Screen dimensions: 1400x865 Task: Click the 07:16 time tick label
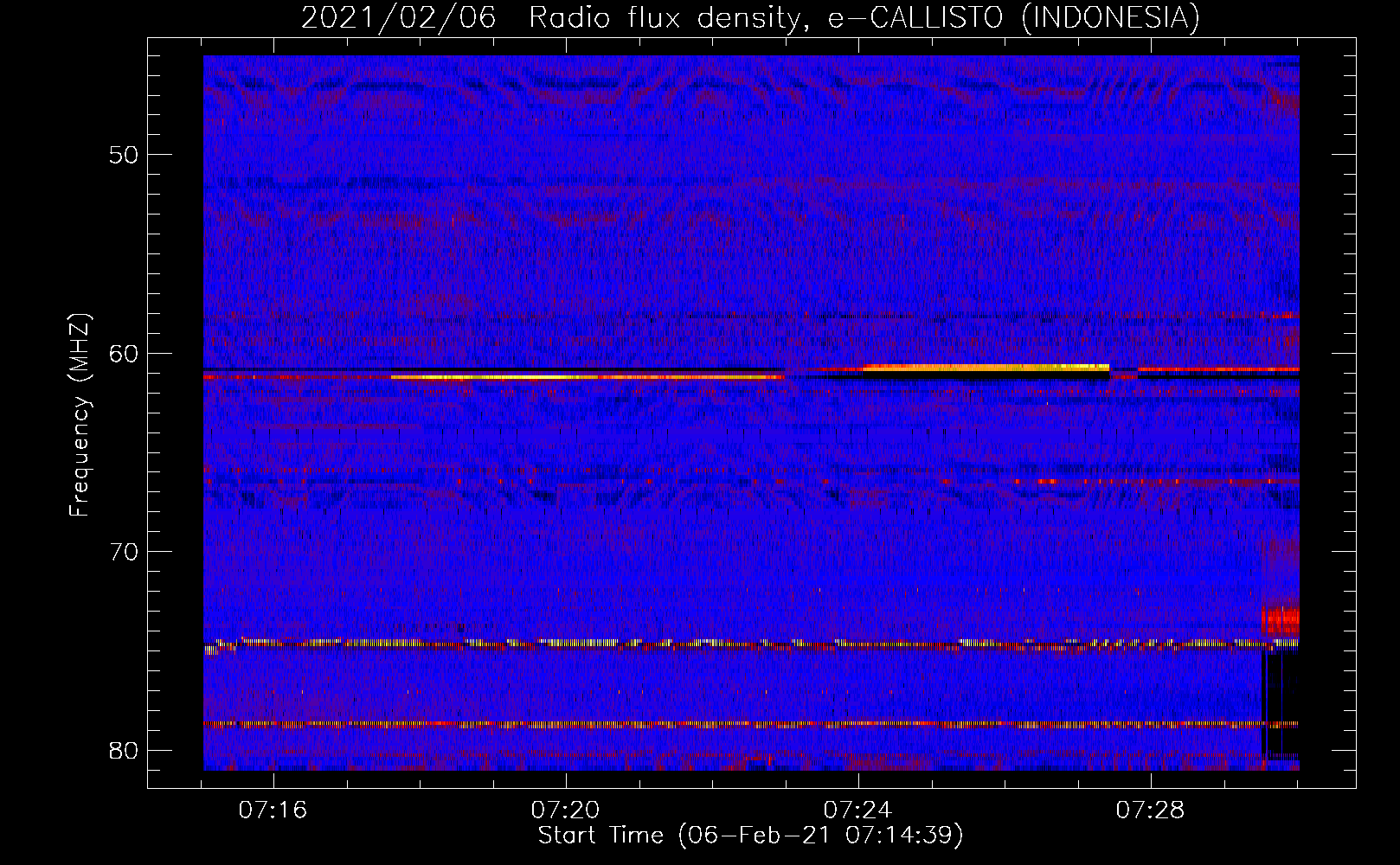(x=273, y=811)
